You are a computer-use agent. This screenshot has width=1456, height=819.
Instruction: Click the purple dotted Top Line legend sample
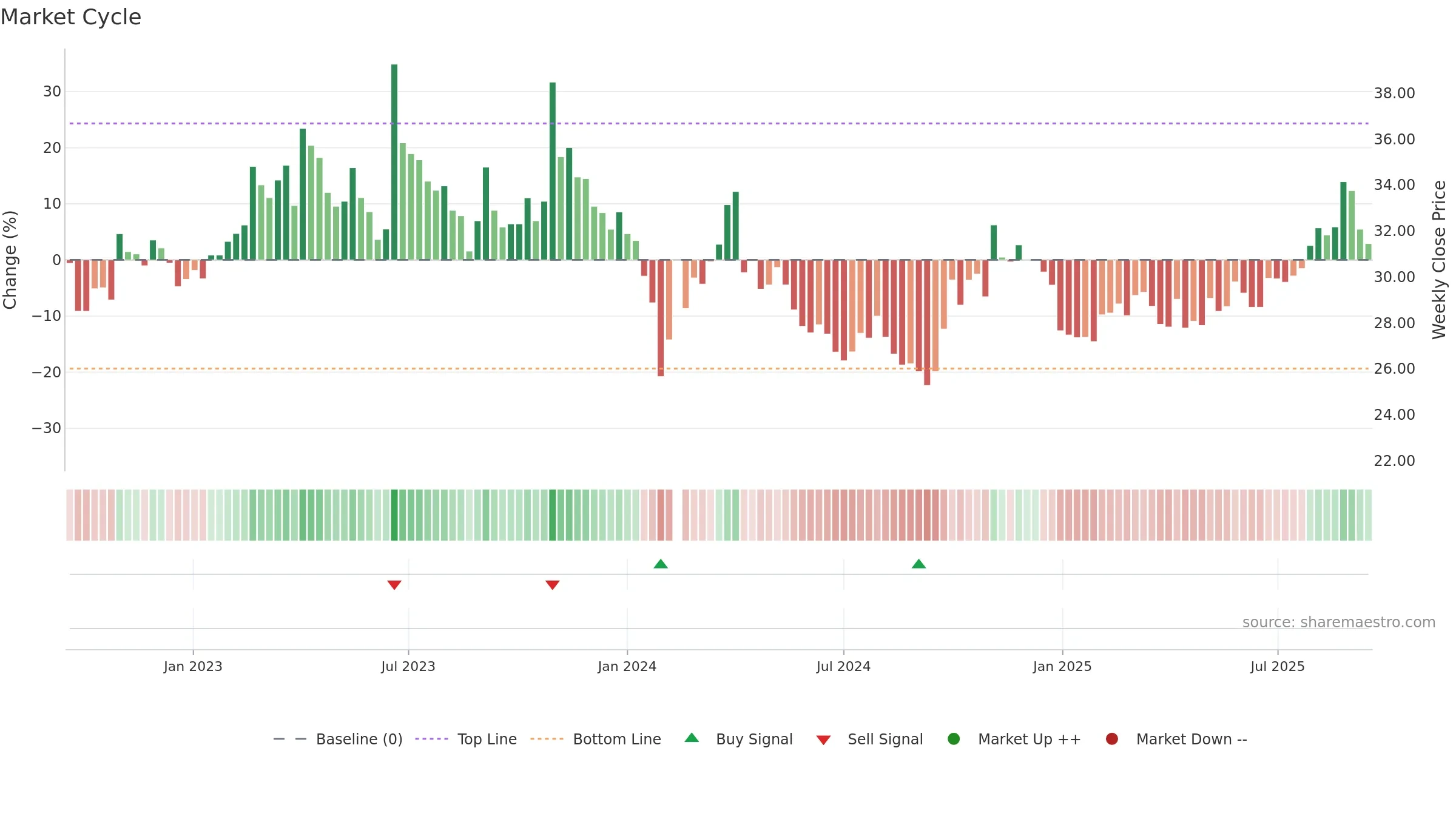point(431,739)
